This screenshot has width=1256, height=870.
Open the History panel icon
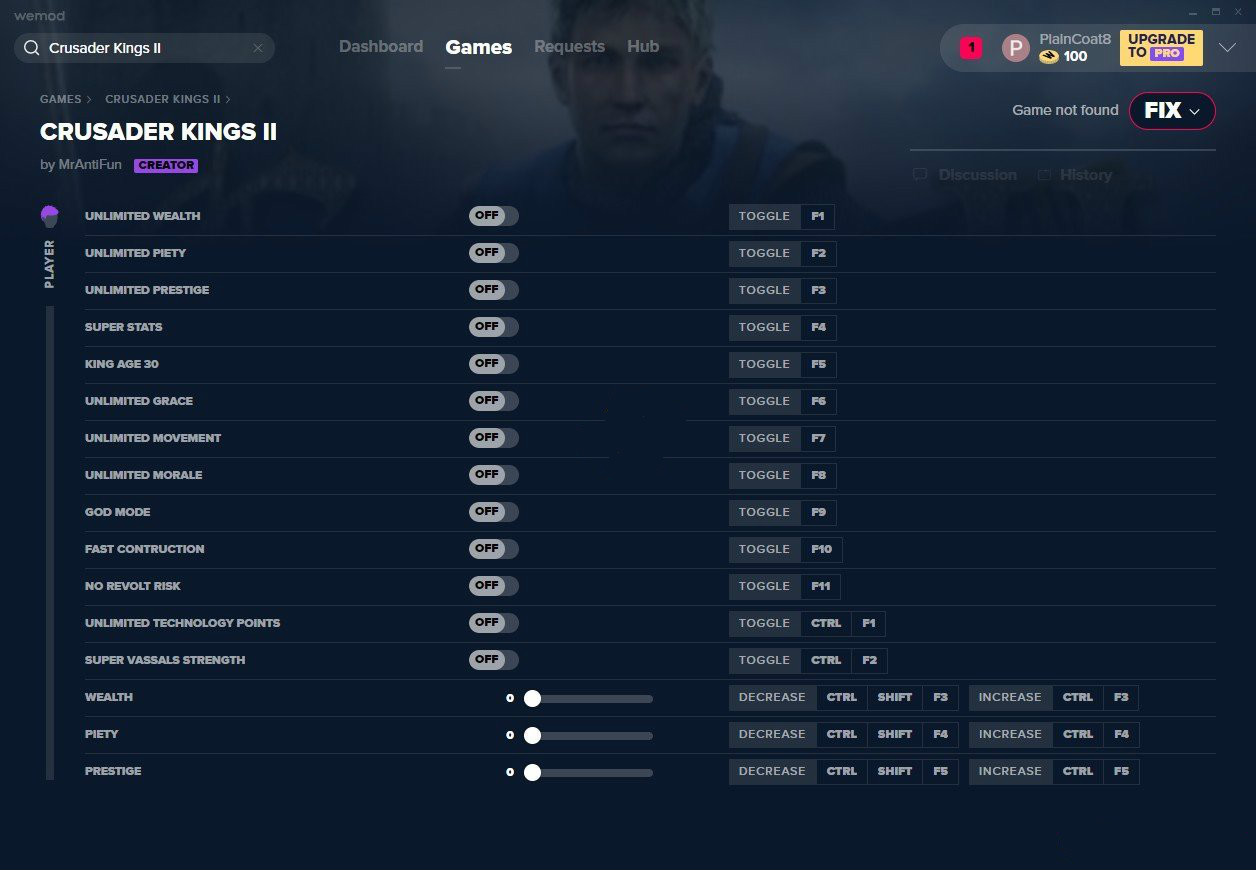pyautogui.click(x=1044, y=175)
